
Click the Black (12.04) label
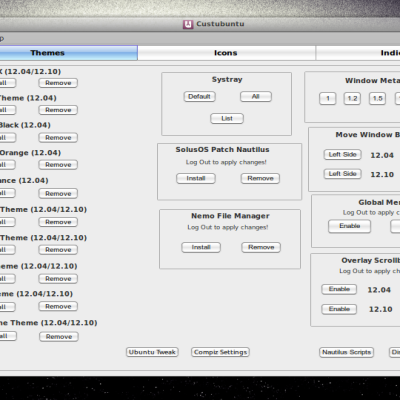(25, 125)
